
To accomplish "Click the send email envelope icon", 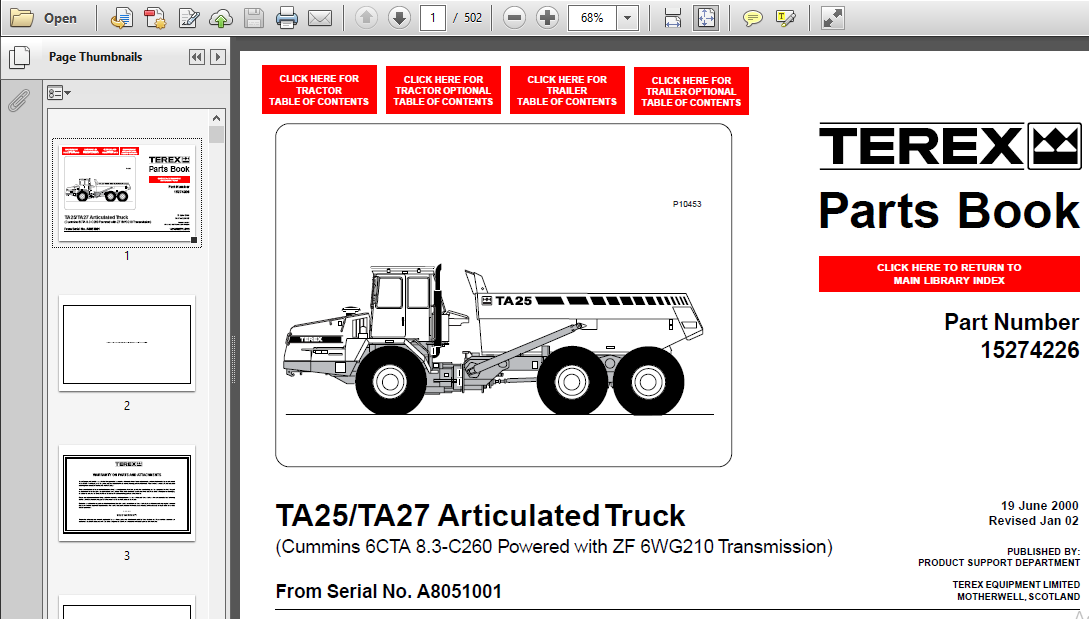I will 319,18.
